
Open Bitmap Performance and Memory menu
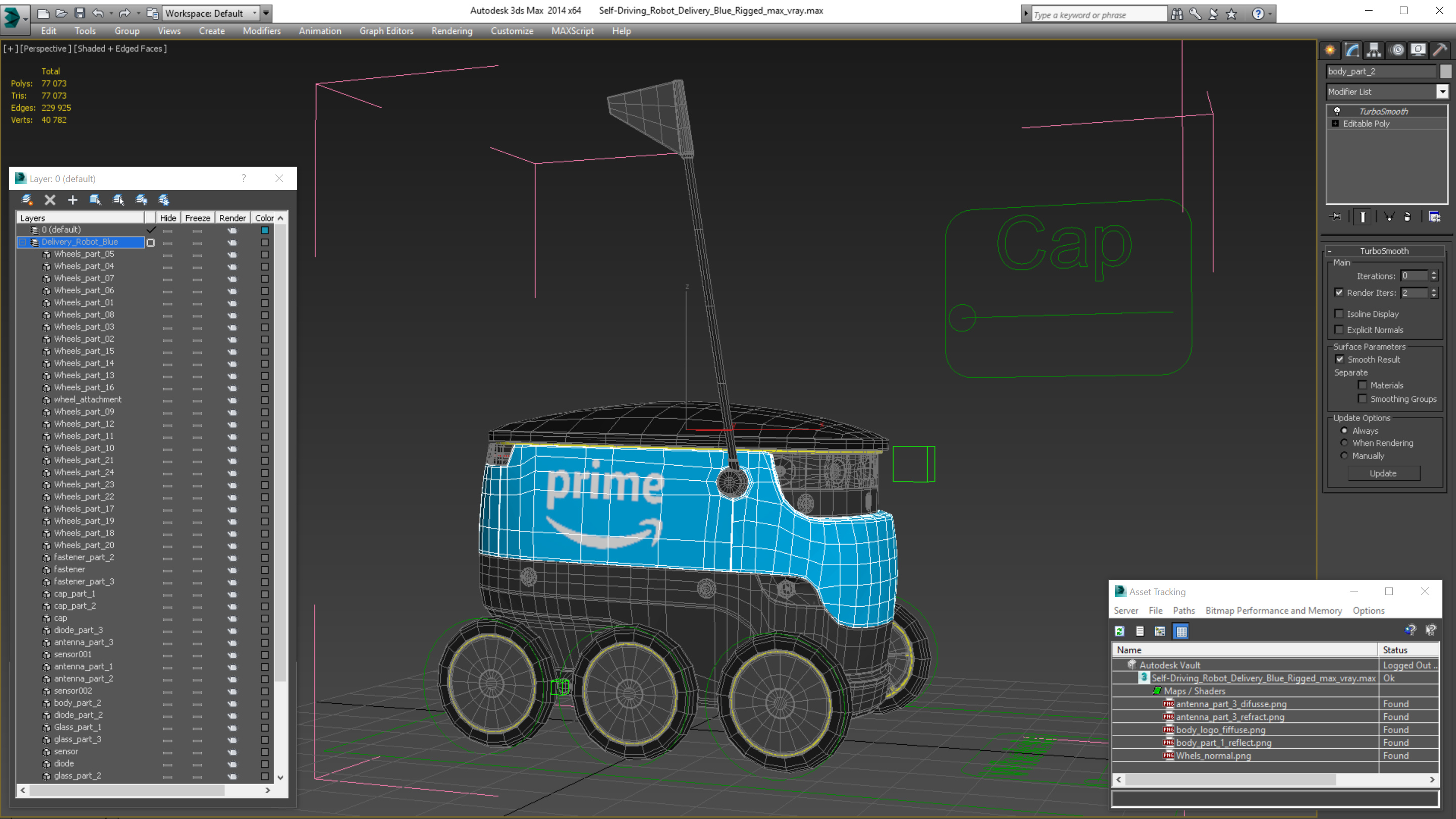1273,610
